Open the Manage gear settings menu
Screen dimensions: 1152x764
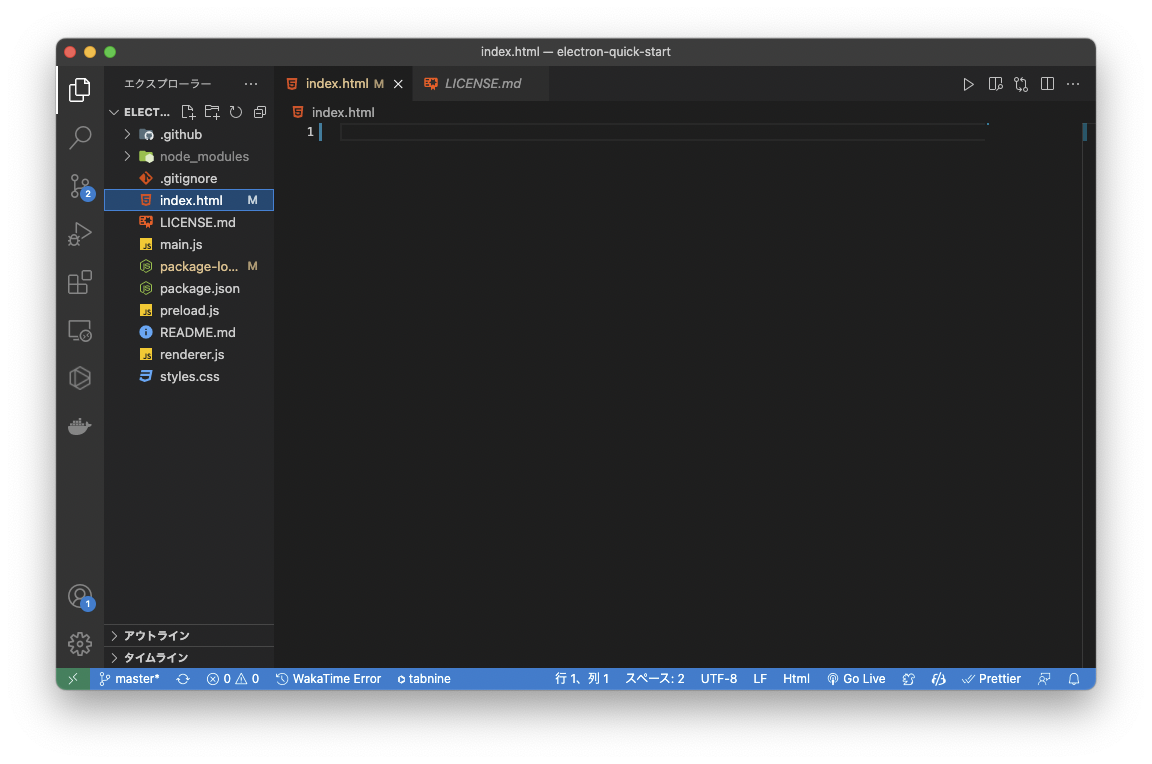point(79,644)
